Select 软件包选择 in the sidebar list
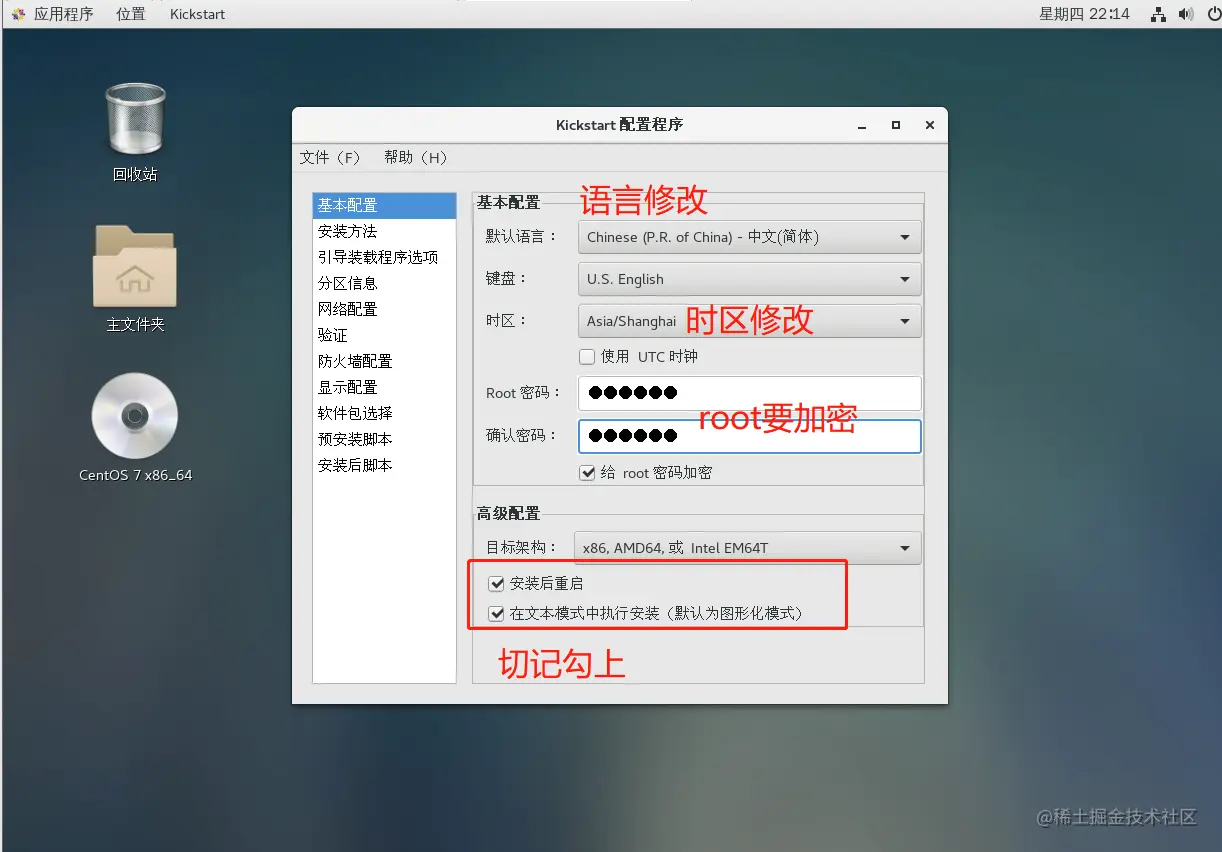Image resolution: width=1222 pixels, height=852 pixels. tap(385, 413)
